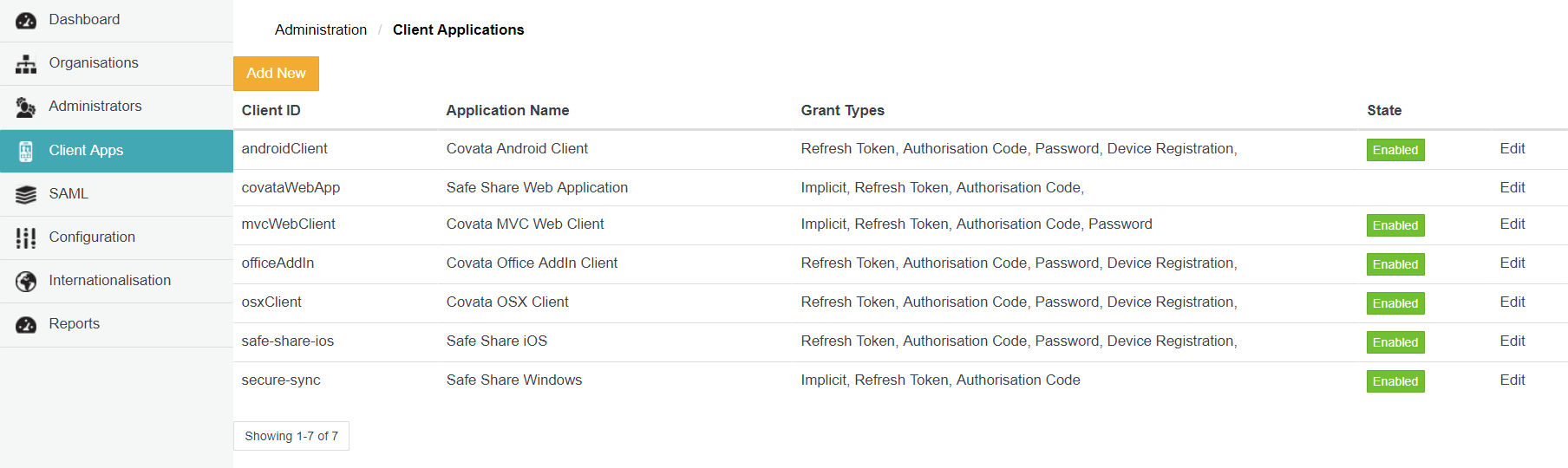The image size is (1568, 468).
Task: Click the Client ID column header
Action: click(x=271, y=110)
